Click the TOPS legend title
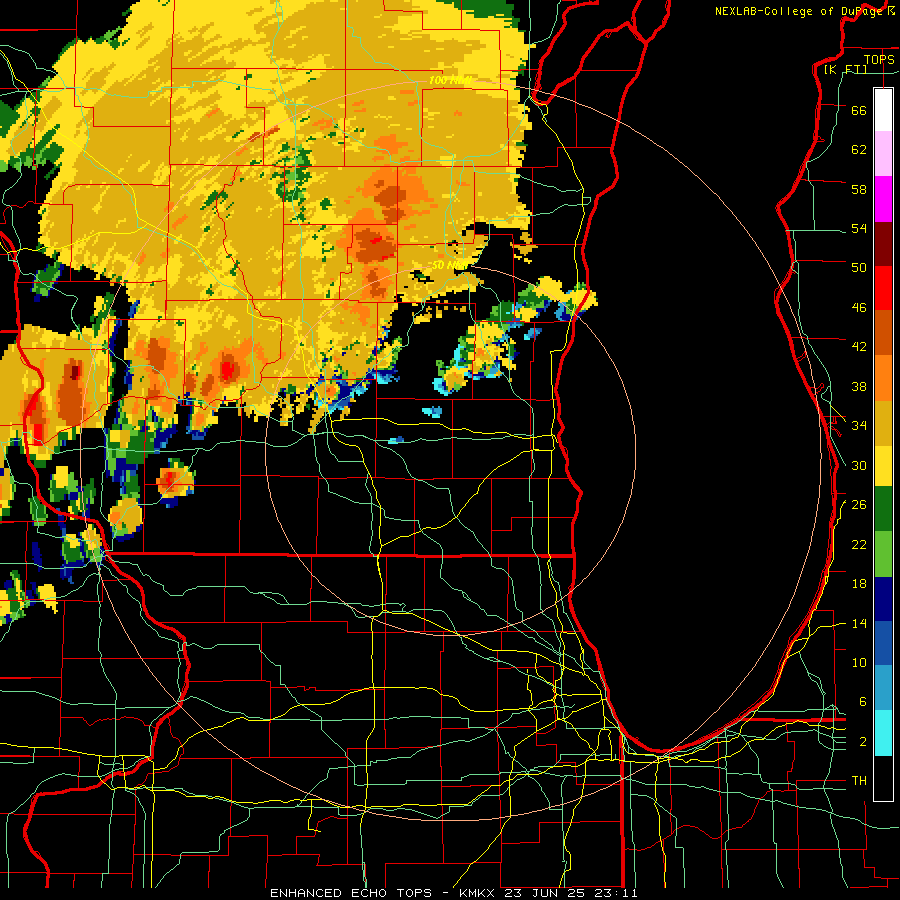The image size is (900, 900). pos(879,60)
